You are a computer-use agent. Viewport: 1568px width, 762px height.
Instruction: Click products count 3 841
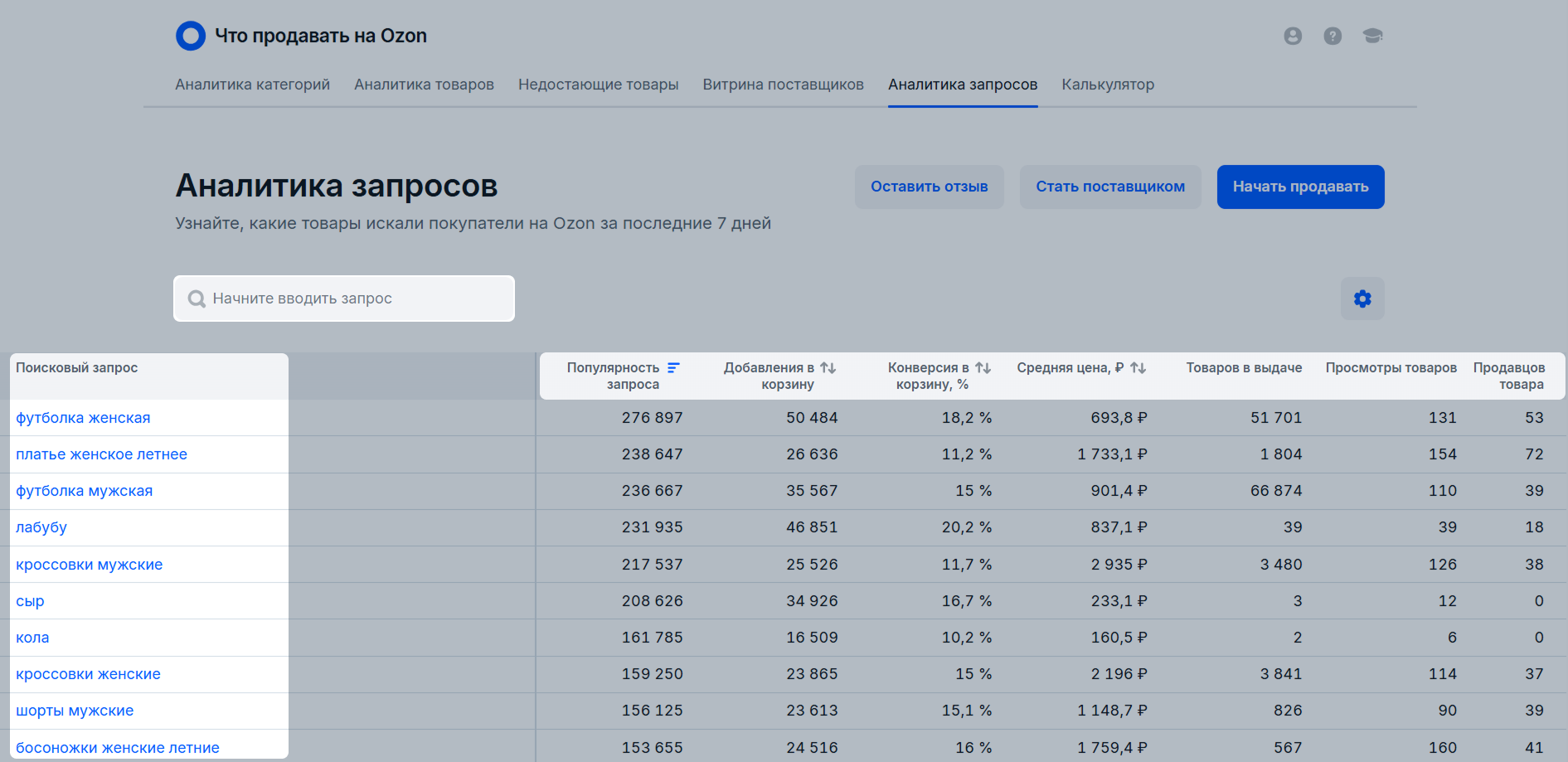click(x=1281, y=674)
